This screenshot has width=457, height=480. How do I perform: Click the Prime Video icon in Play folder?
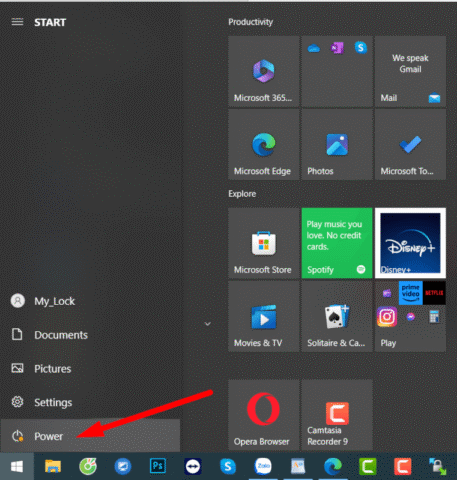(x=410, y=293)
